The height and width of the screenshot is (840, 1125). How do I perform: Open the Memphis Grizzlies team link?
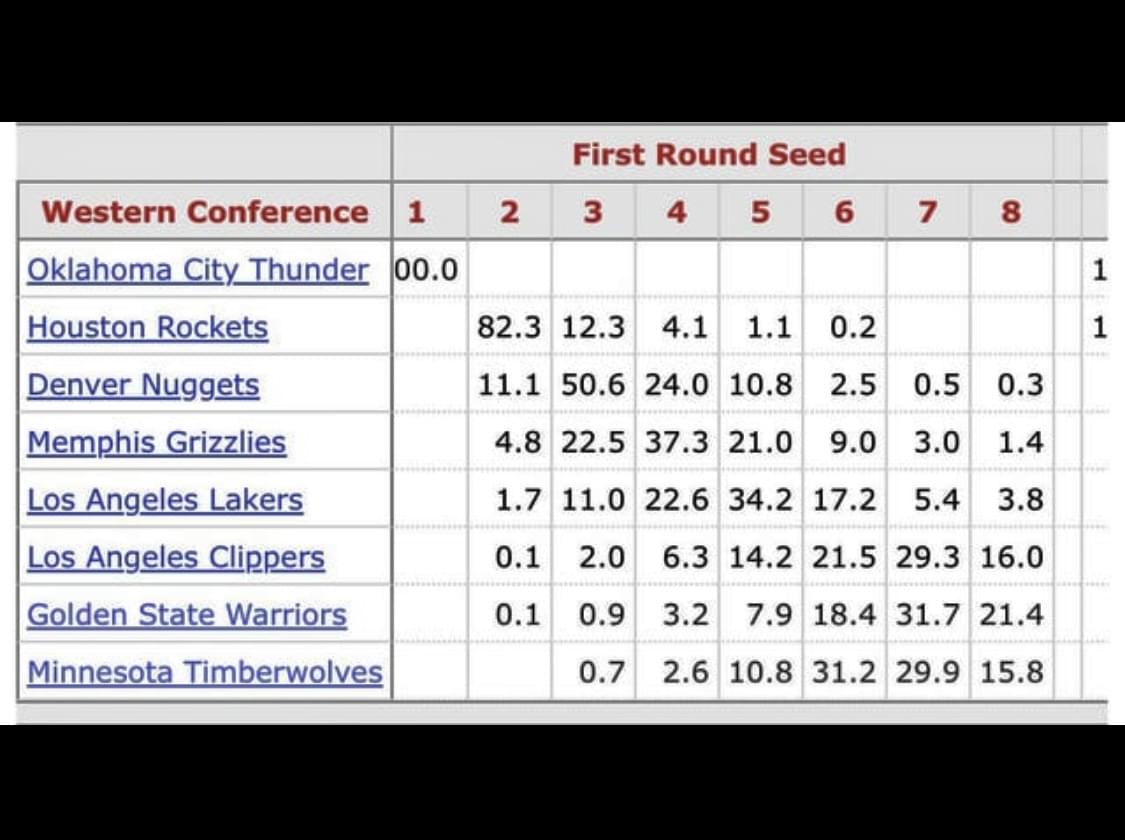pos(156,443)
